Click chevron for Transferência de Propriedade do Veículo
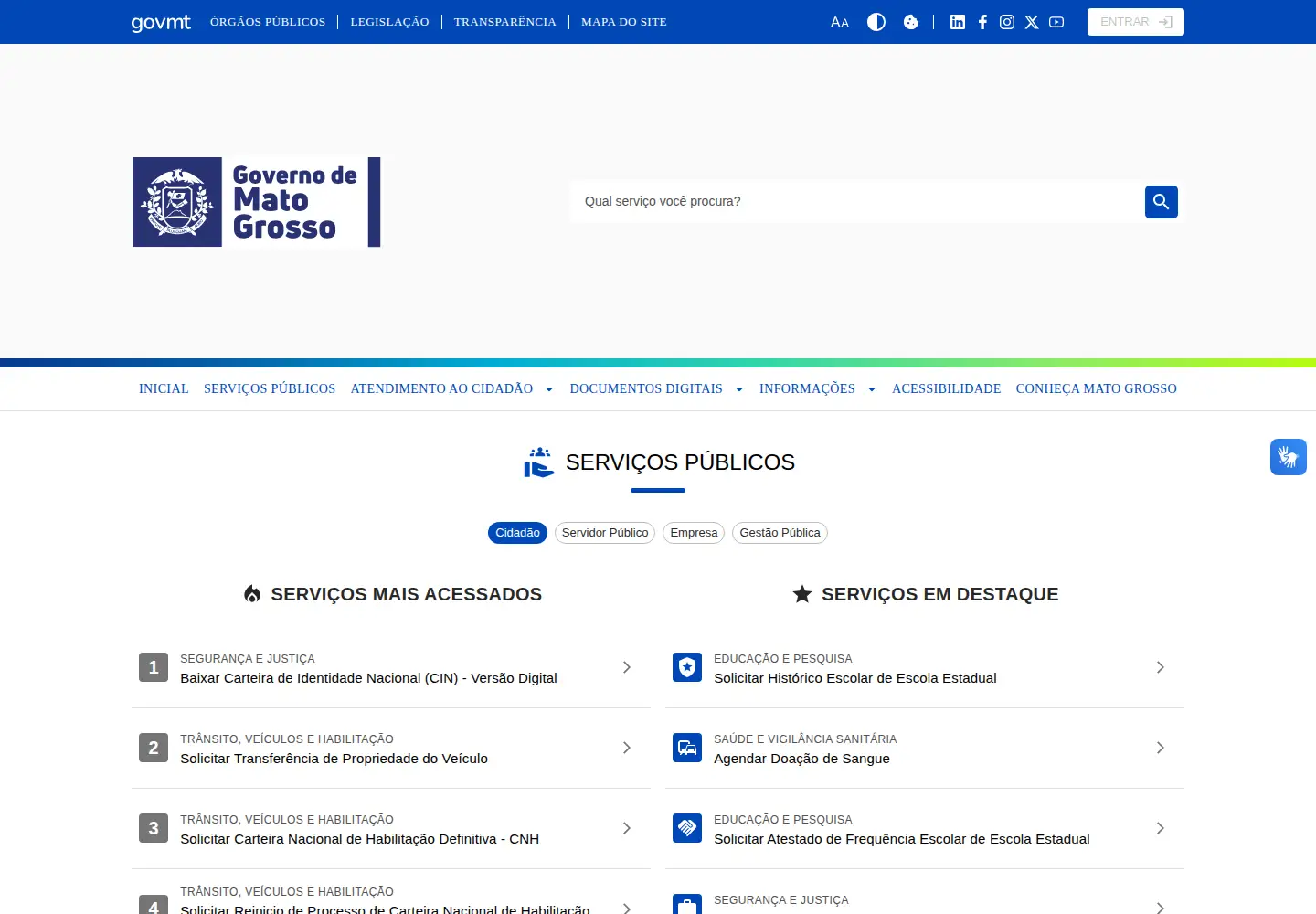The height and width of the screenshot is (914, 1316). coord(627,748)
